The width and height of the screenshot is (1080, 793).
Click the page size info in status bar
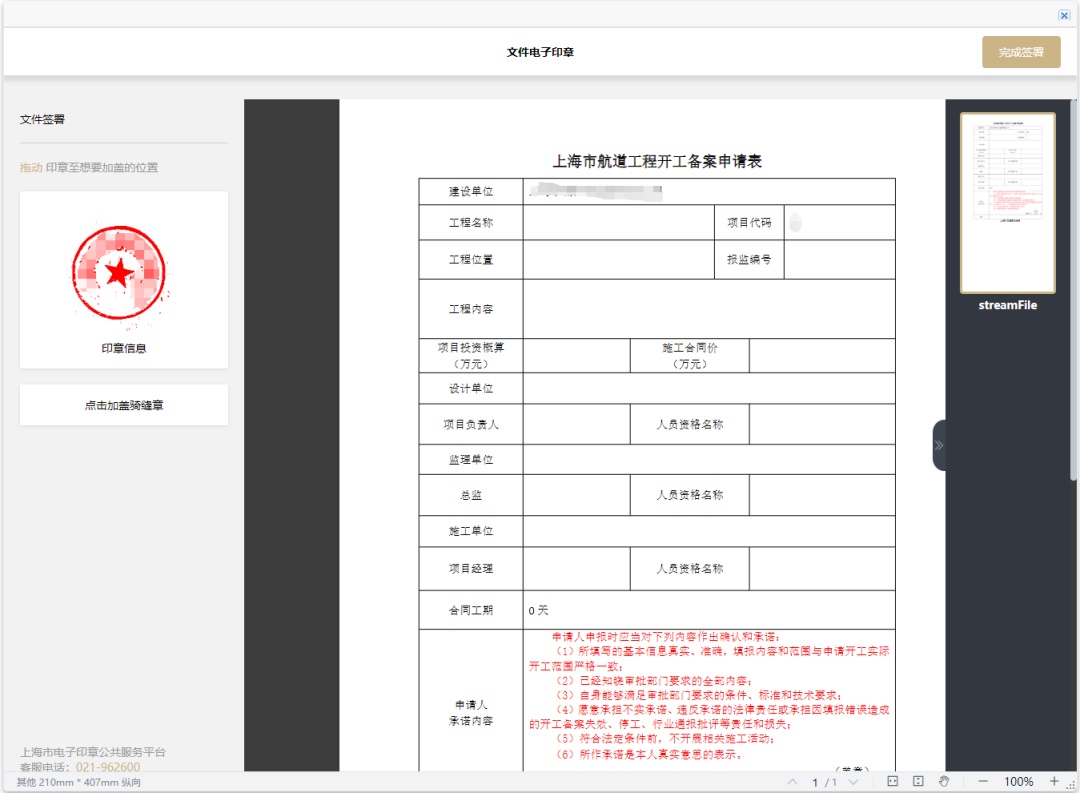click(x=78, y=782)
